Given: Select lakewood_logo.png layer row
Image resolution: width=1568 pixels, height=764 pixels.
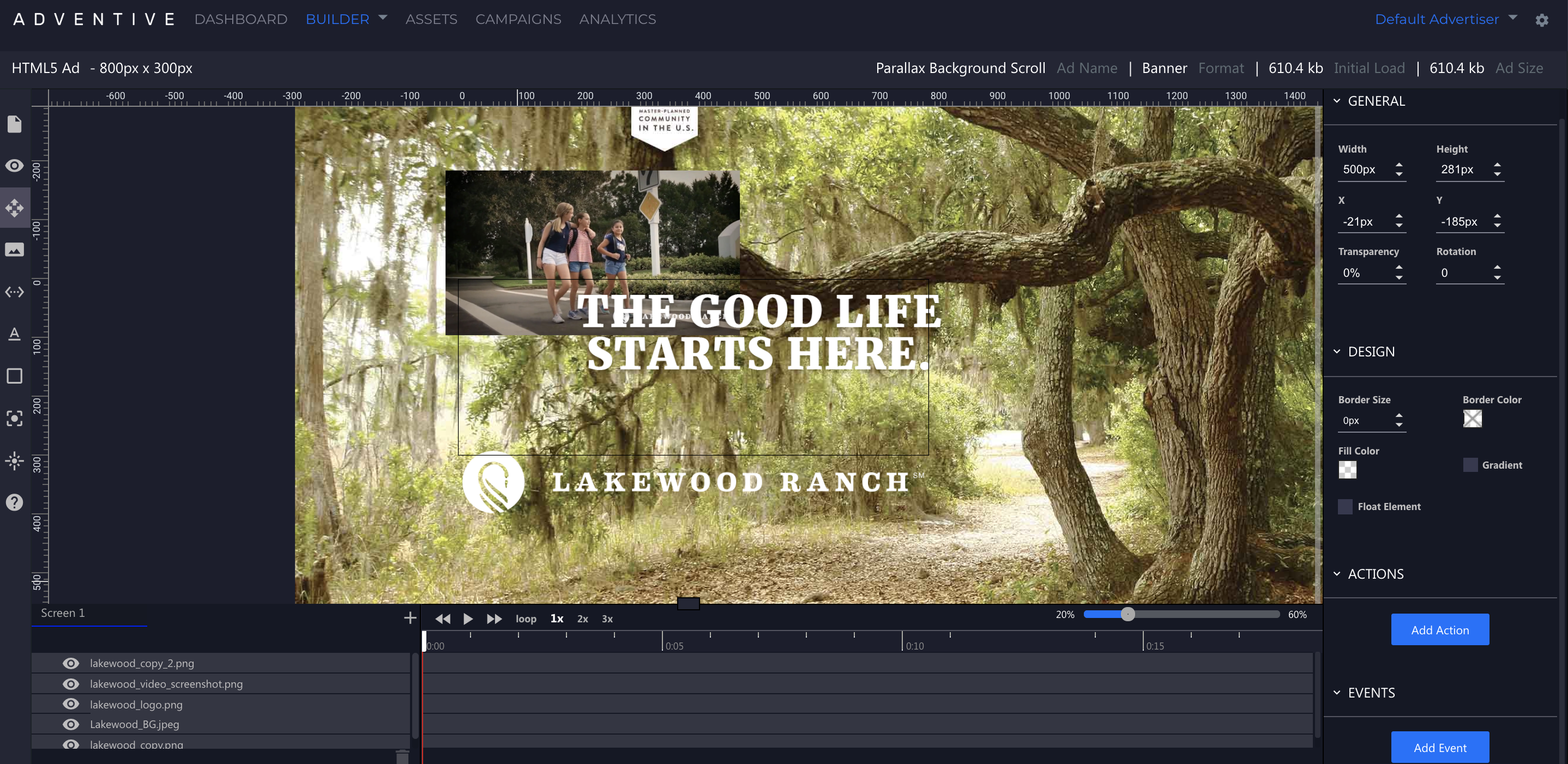Looking at the screenshot, I should [221, 704].
